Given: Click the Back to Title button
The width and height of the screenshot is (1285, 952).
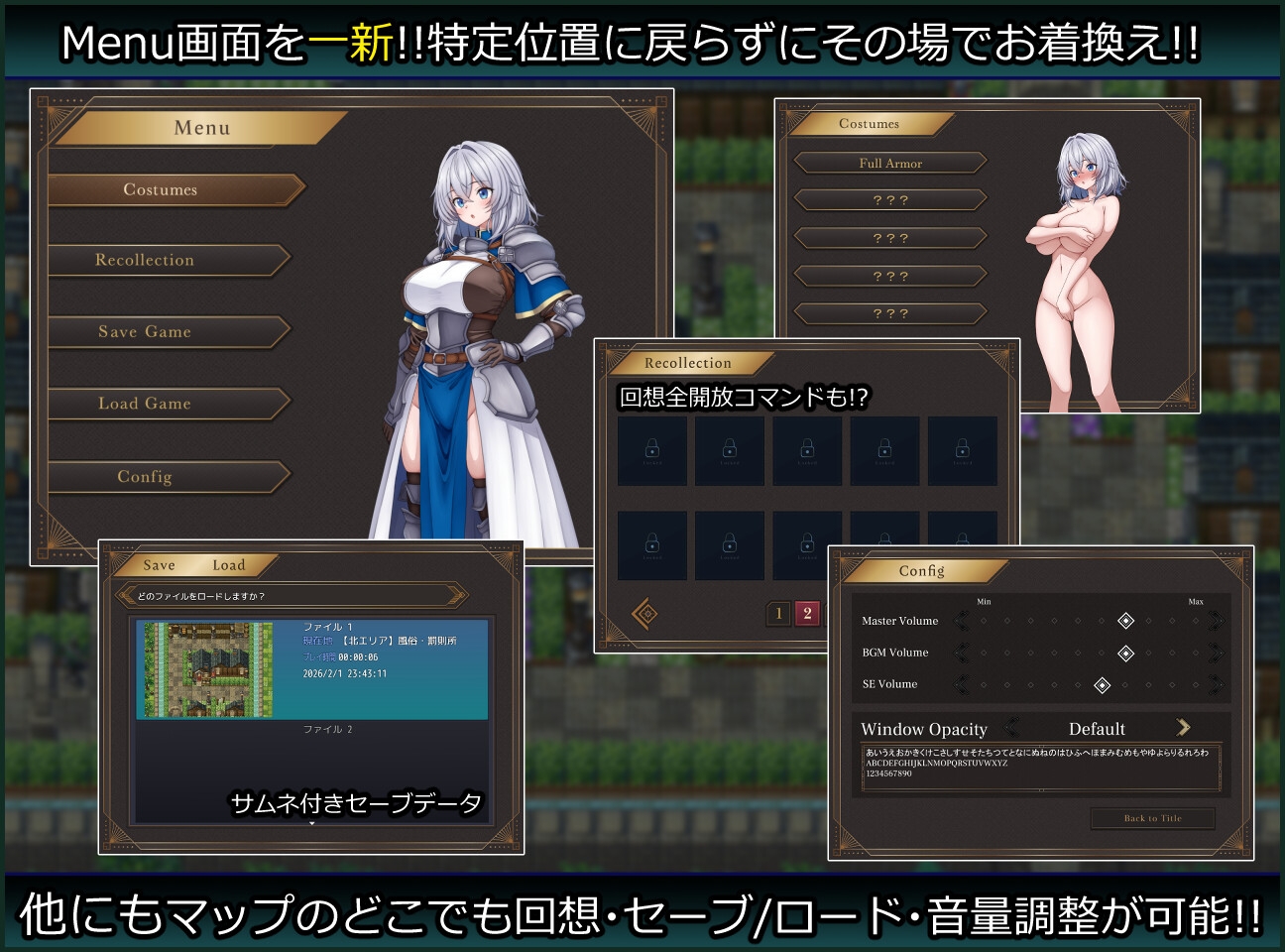Looking at the screenshot, I should 1152,818.
